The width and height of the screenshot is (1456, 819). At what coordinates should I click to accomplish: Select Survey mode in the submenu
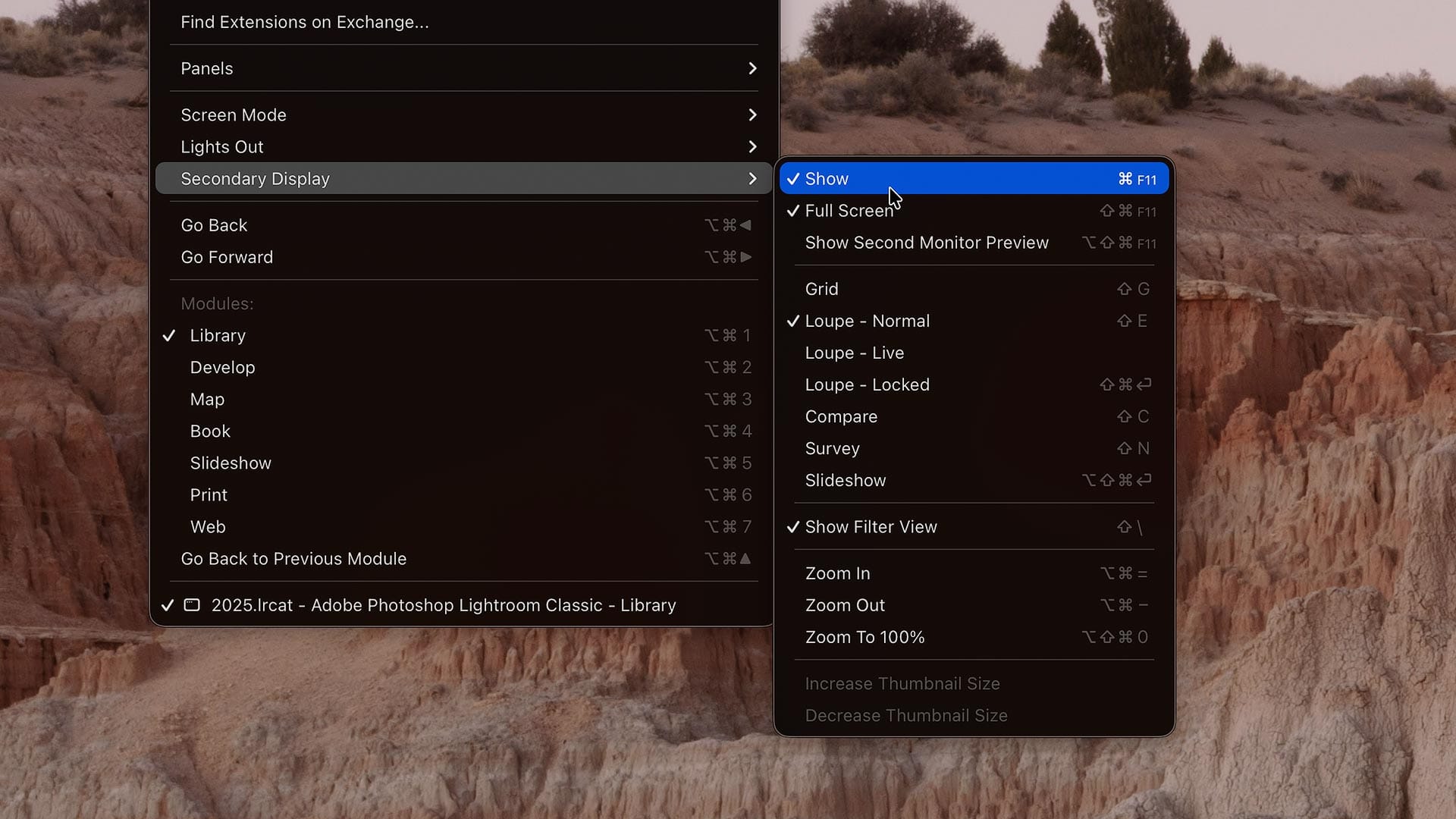click(x=832, y=448)
